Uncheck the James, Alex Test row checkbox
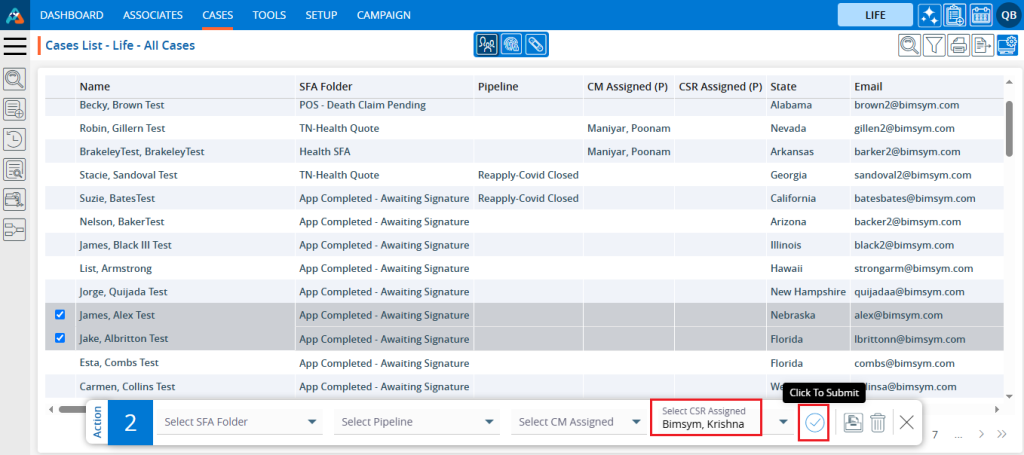 click(x=59, y=315)
